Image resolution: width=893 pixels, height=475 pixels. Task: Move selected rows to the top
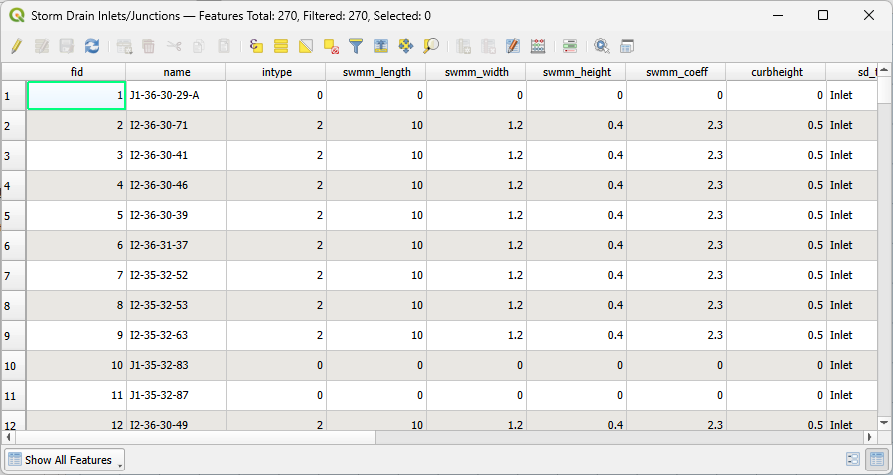tap(381, 46)
